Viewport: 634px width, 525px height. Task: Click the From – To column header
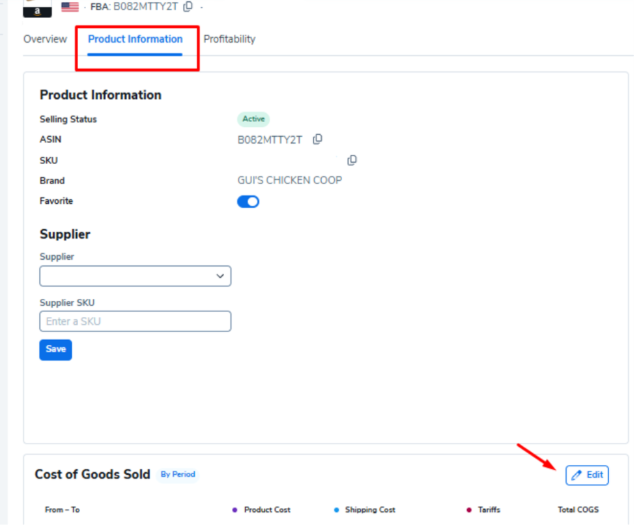(x=62, y=510)
